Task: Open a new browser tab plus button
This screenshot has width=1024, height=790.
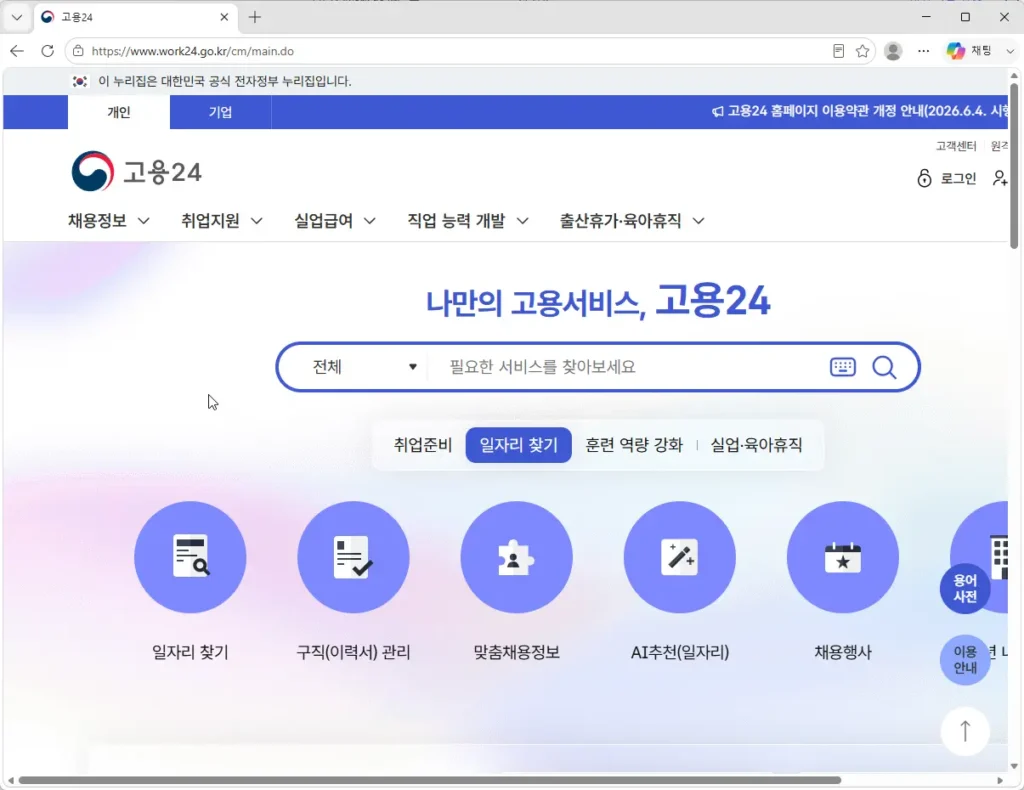Action: (x=255, y=17)
